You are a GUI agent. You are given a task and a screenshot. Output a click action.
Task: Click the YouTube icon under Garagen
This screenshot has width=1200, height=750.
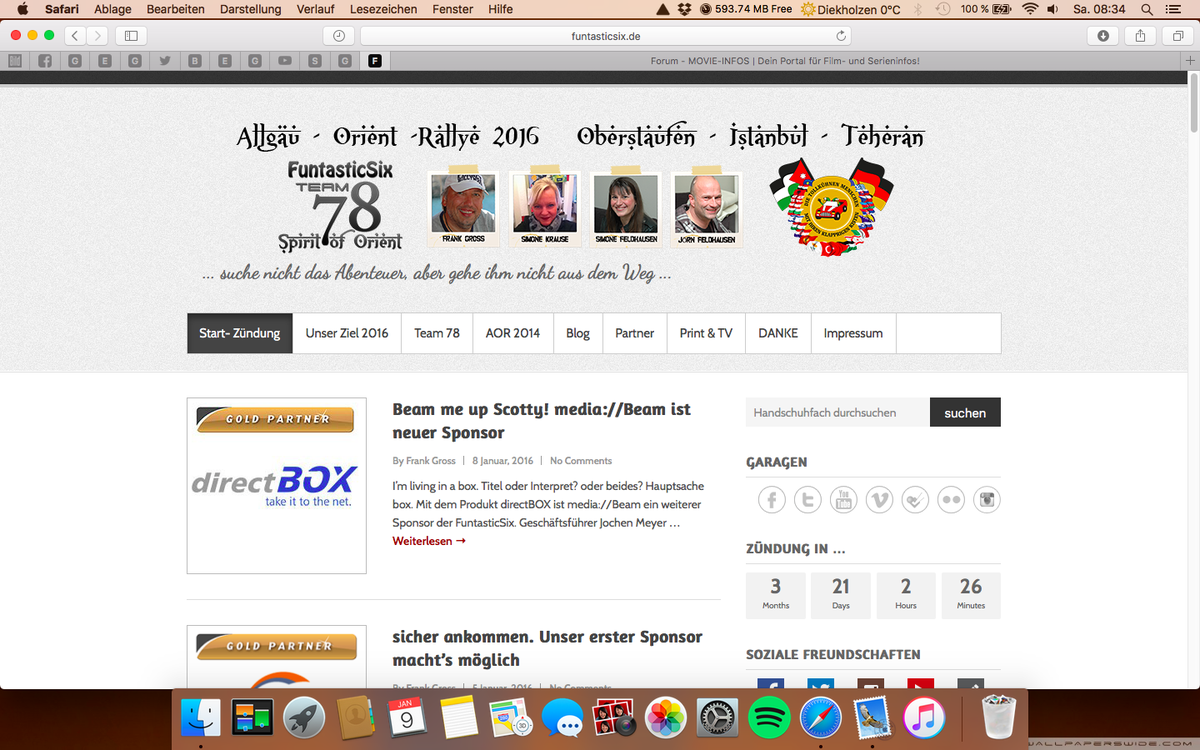click(x=843, y=499)
